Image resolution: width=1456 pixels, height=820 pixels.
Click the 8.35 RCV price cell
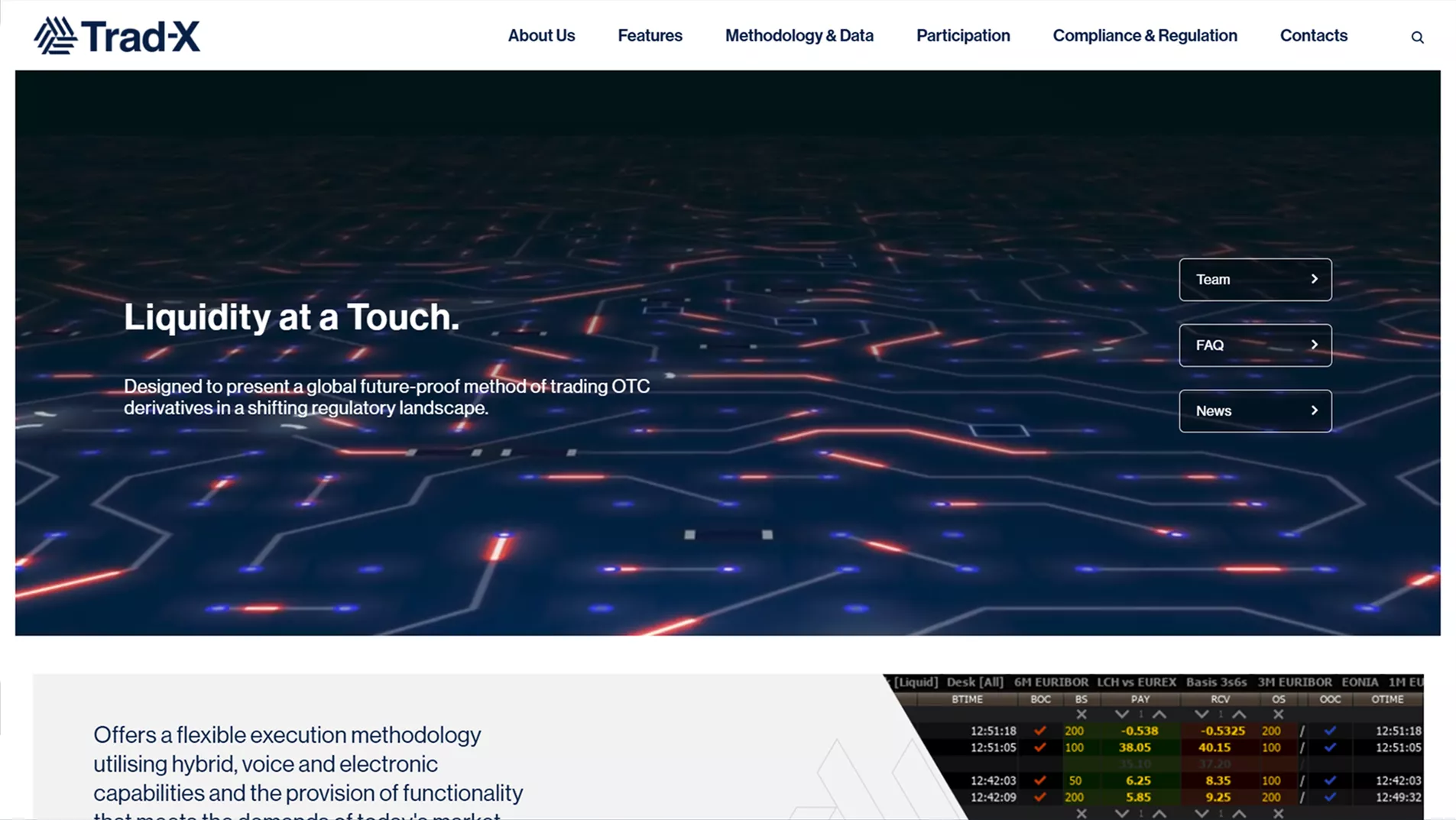point(1218,780)
